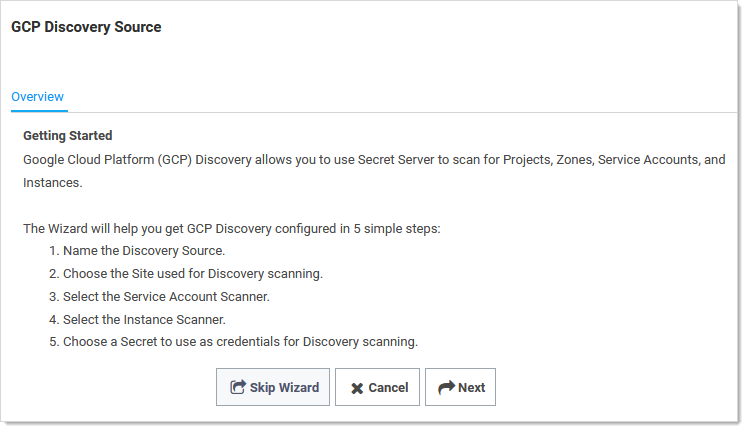
Task: Click the GCP Discovery Source title
Action: pos(86,27)
